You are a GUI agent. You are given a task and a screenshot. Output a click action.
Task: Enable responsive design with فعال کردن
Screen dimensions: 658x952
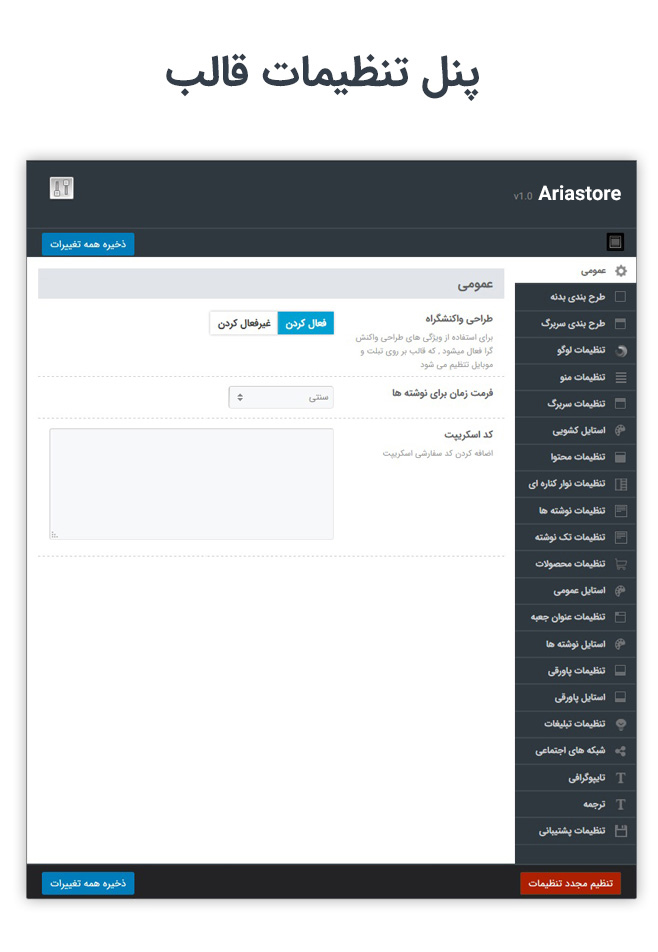(305, 324)
